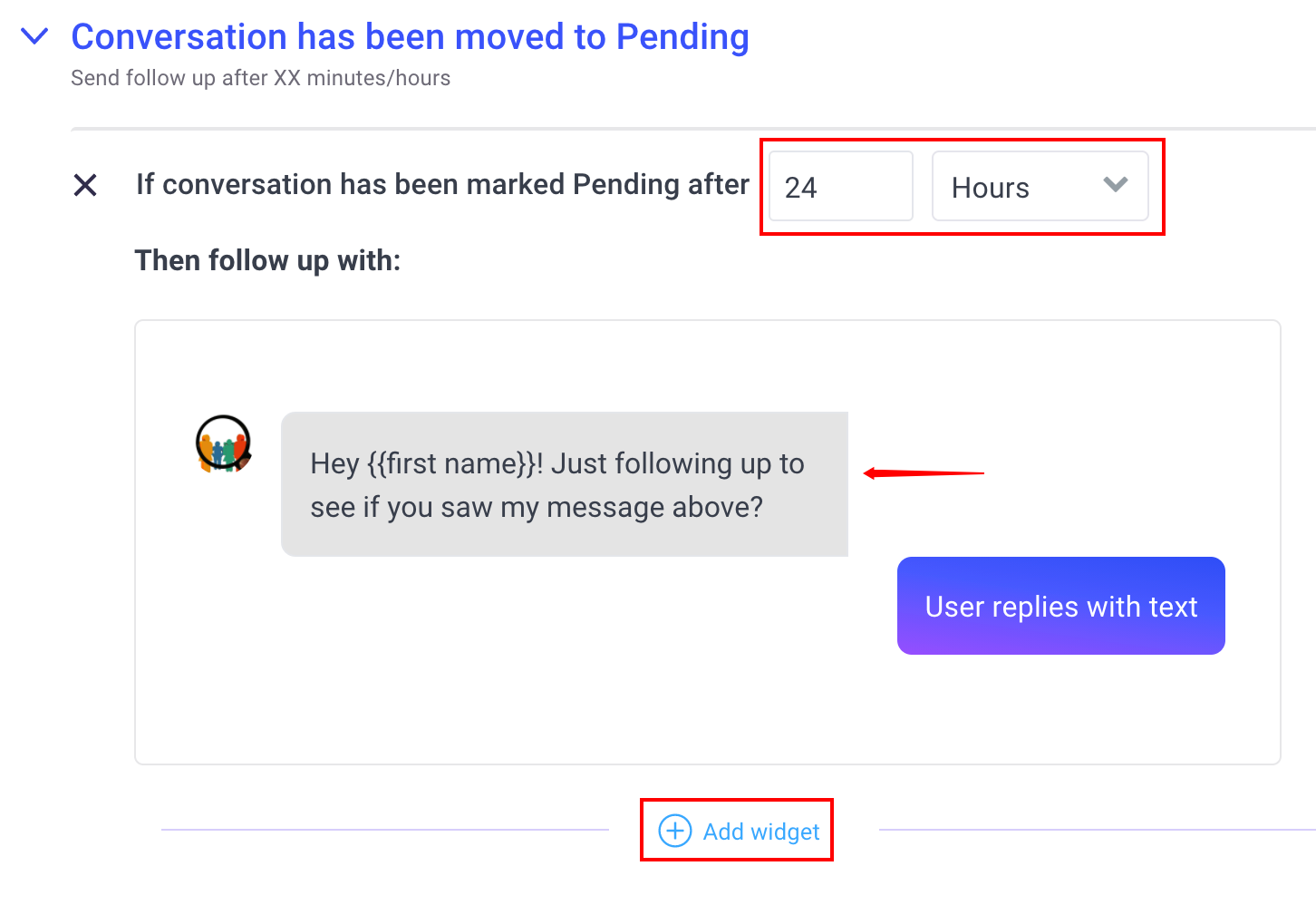Remove the Pending follow-up rule with X
This screenshot has width=1316, height=905.
tap(85, 185)
